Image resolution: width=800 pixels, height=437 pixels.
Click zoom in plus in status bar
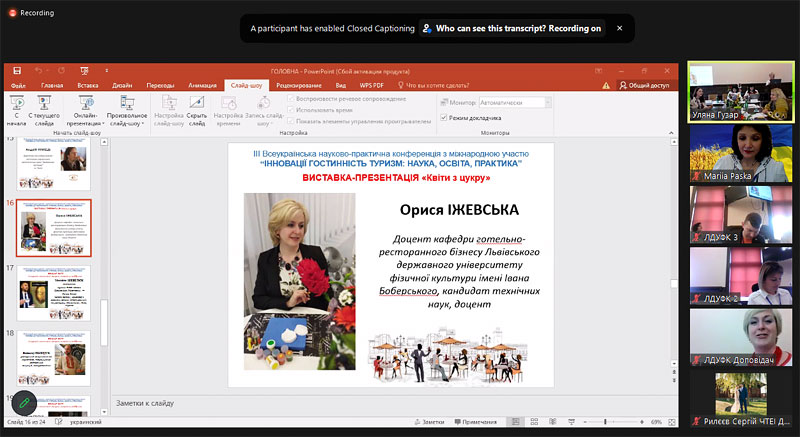[642, 422]
